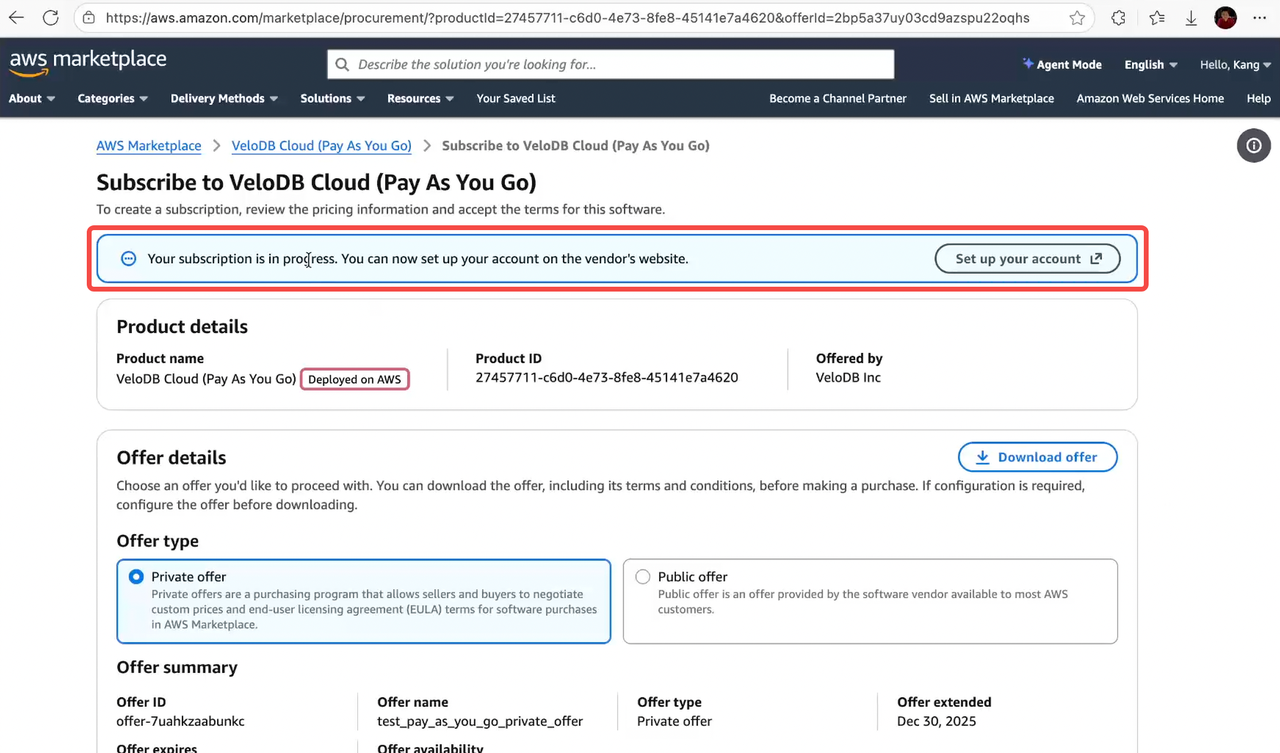This screenshot has height=753, width=1280.
Task: Open Amazon Web Services Home
Action: pos(1150,98)
